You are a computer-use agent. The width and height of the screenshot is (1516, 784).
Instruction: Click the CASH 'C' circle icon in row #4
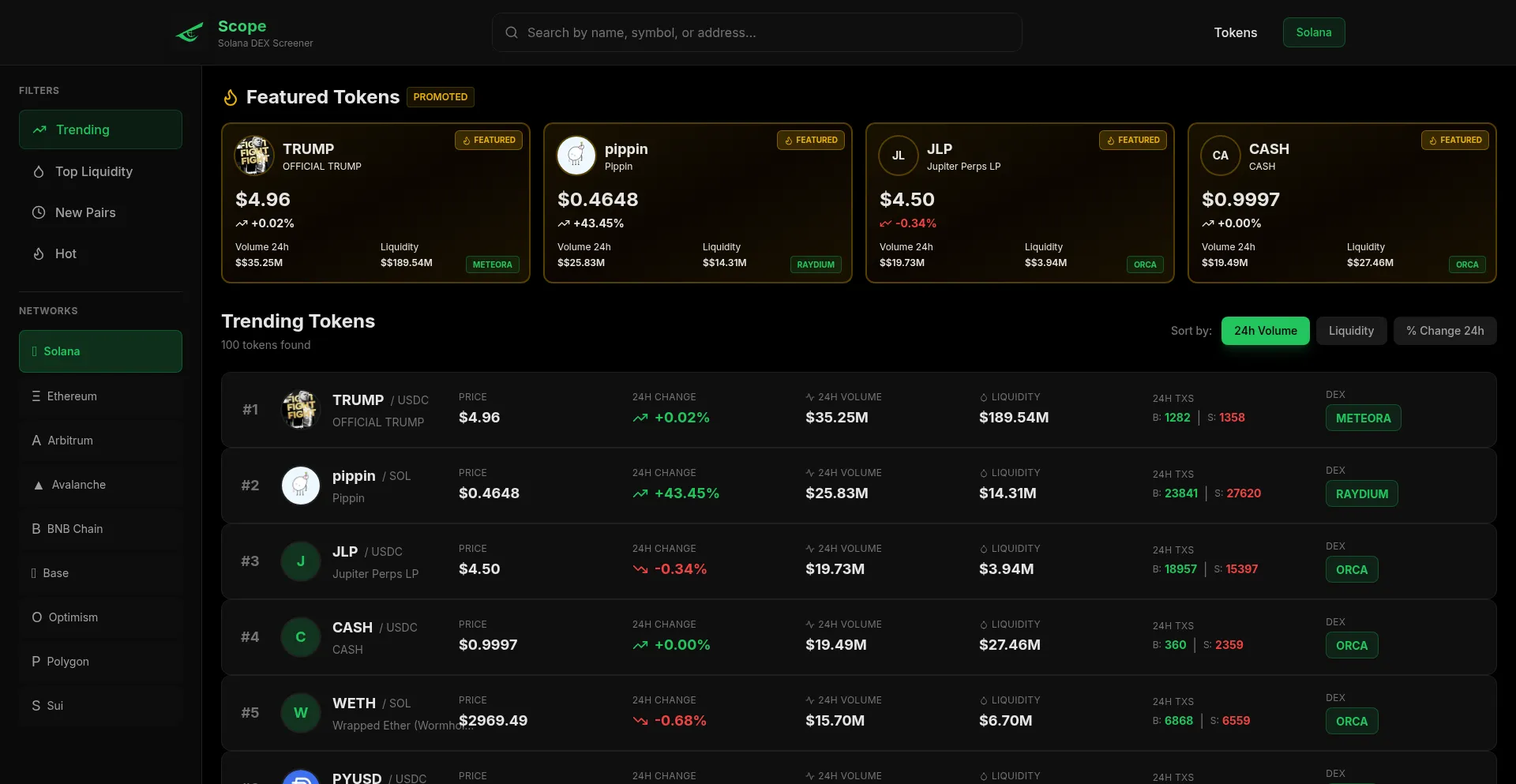point(300,637)
